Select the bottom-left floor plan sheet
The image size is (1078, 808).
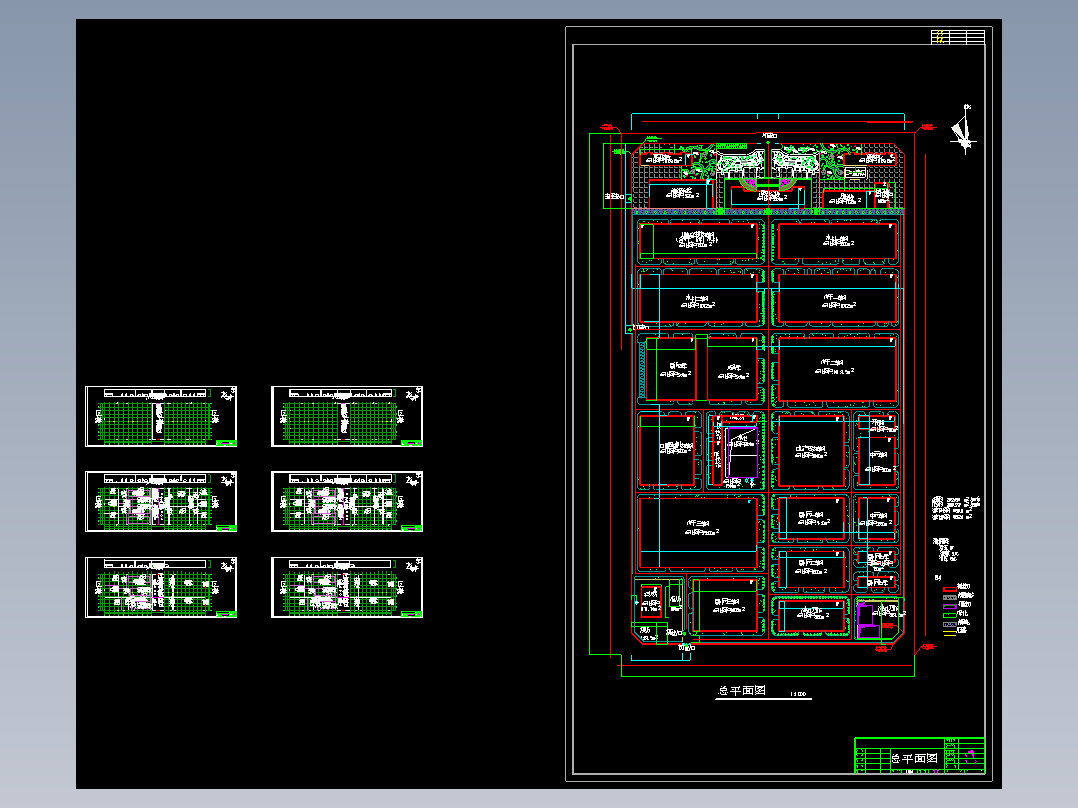[x=161, y=587]
